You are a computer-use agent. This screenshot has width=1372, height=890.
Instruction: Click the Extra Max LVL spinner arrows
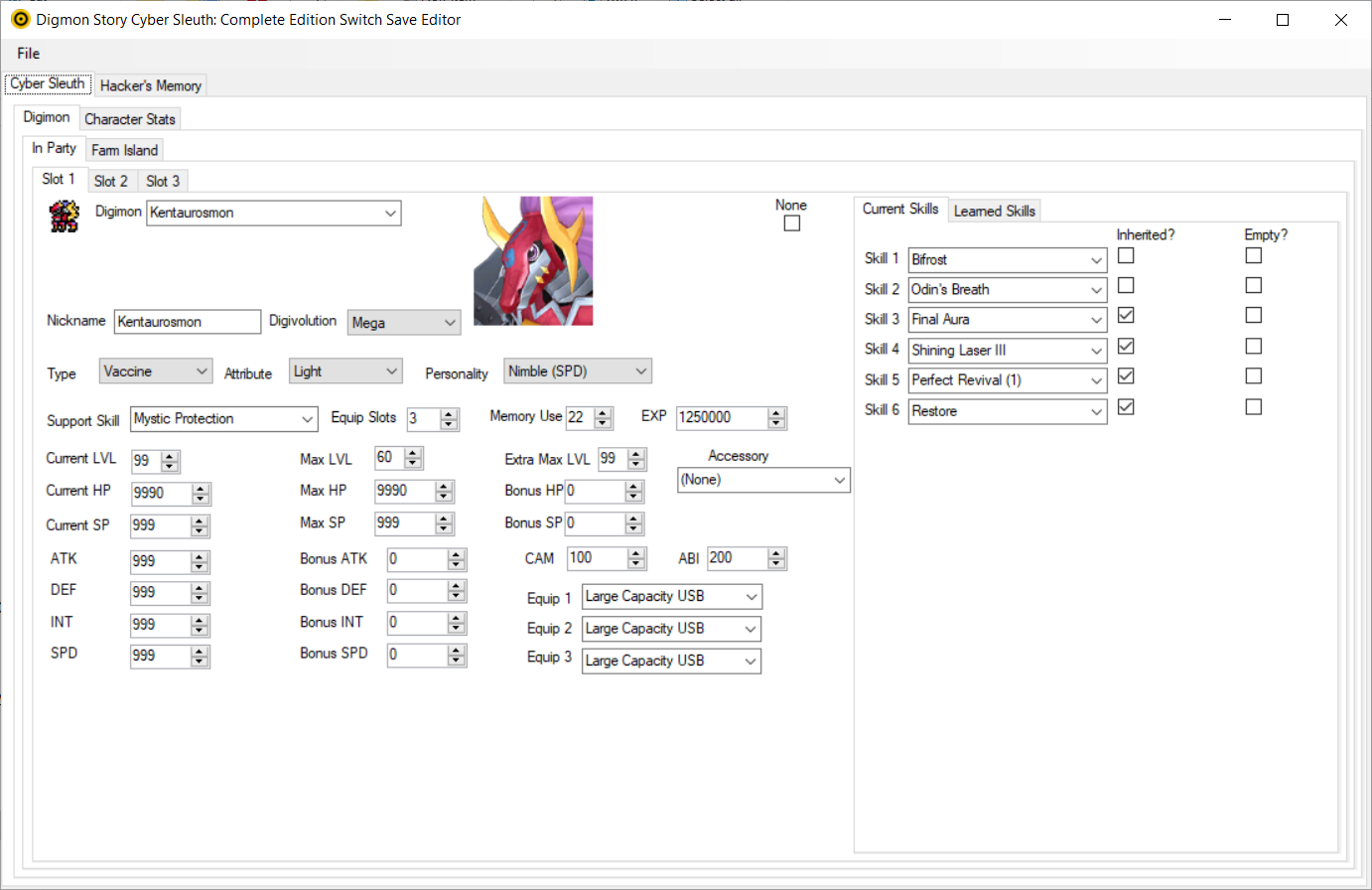click(x=637, y=459)
